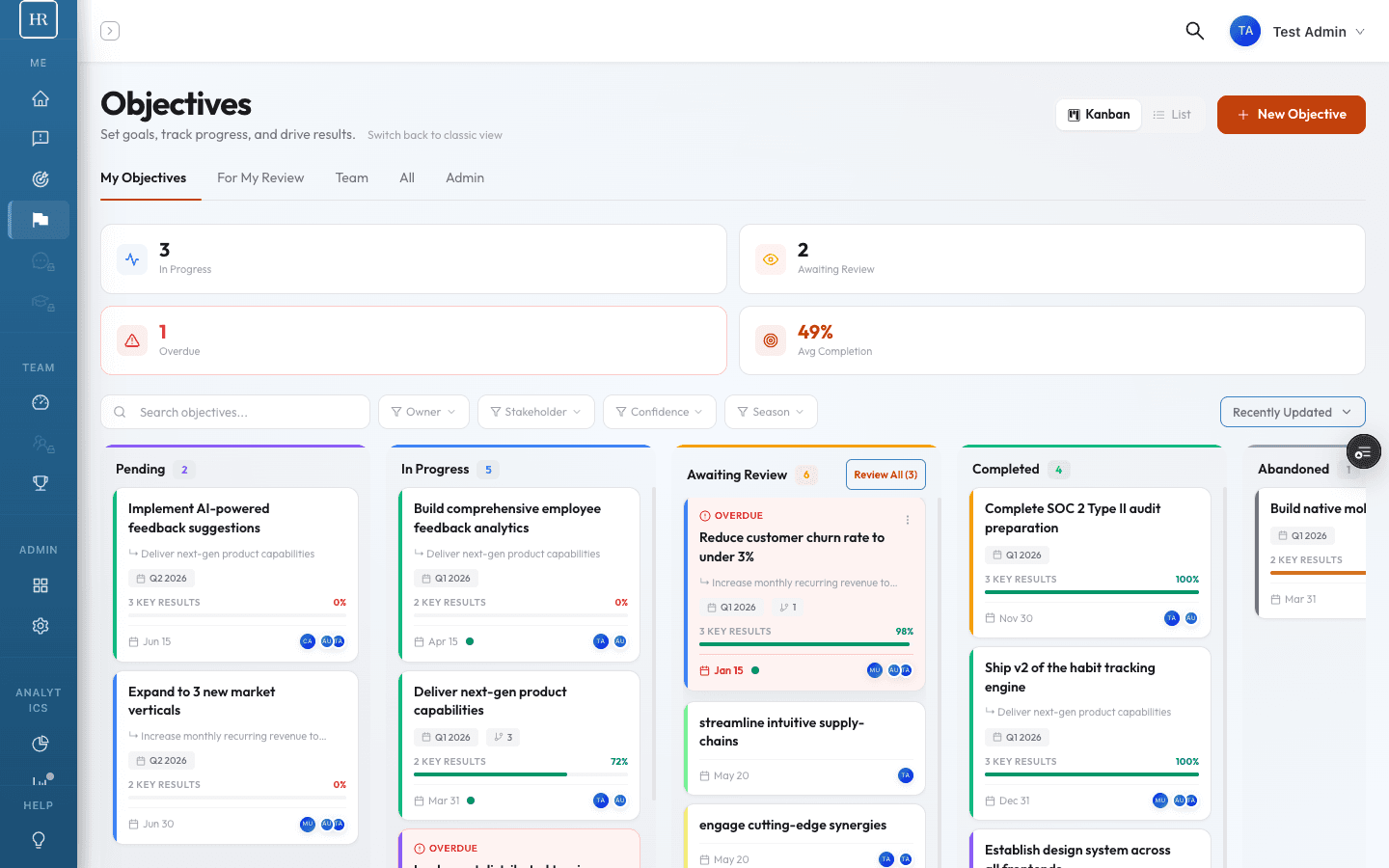Open the team dashboard gauge icon in sidebar
The image size is (1389, 868).
[x=40, y=402]
